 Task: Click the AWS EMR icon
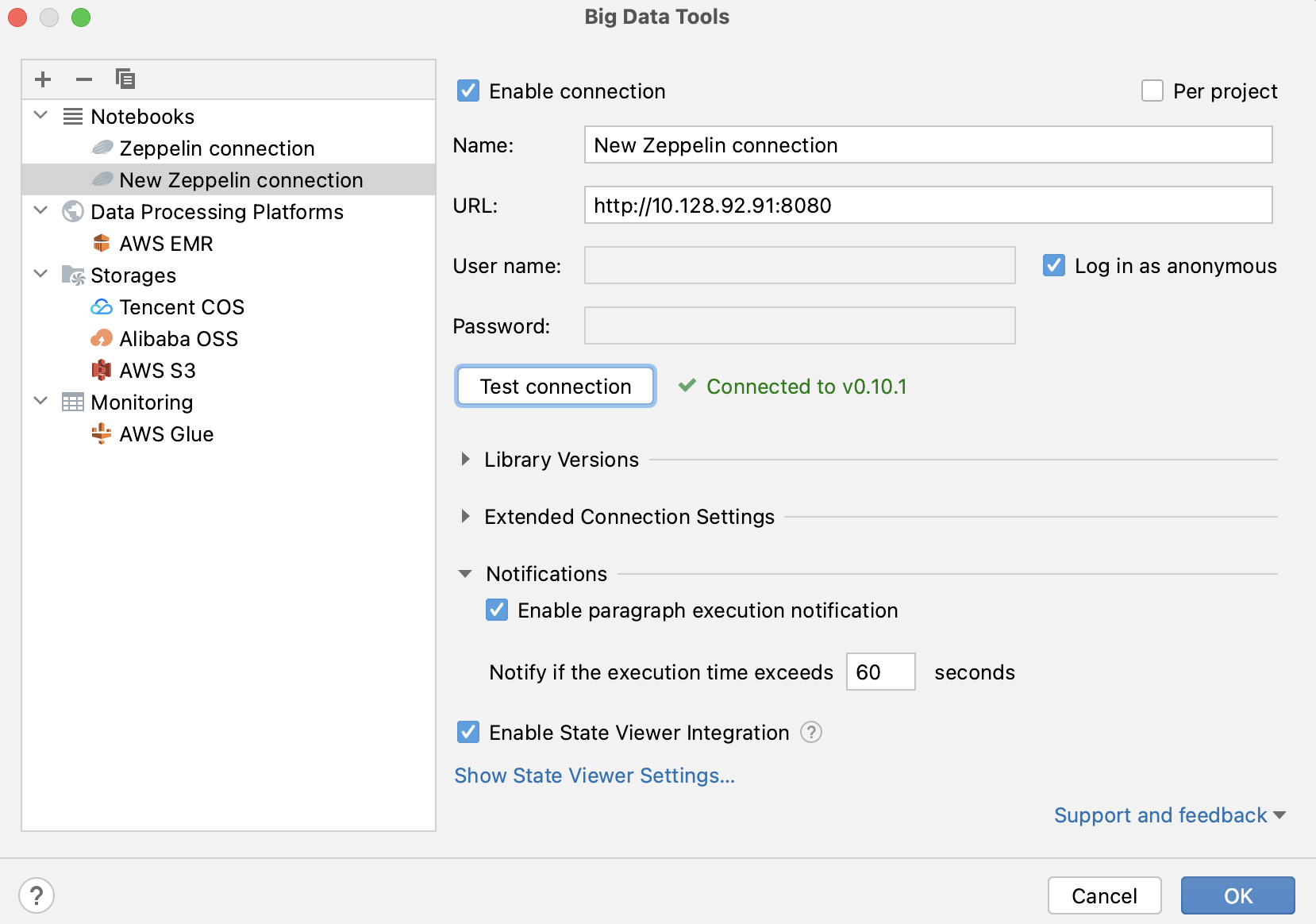pos(102,243)
